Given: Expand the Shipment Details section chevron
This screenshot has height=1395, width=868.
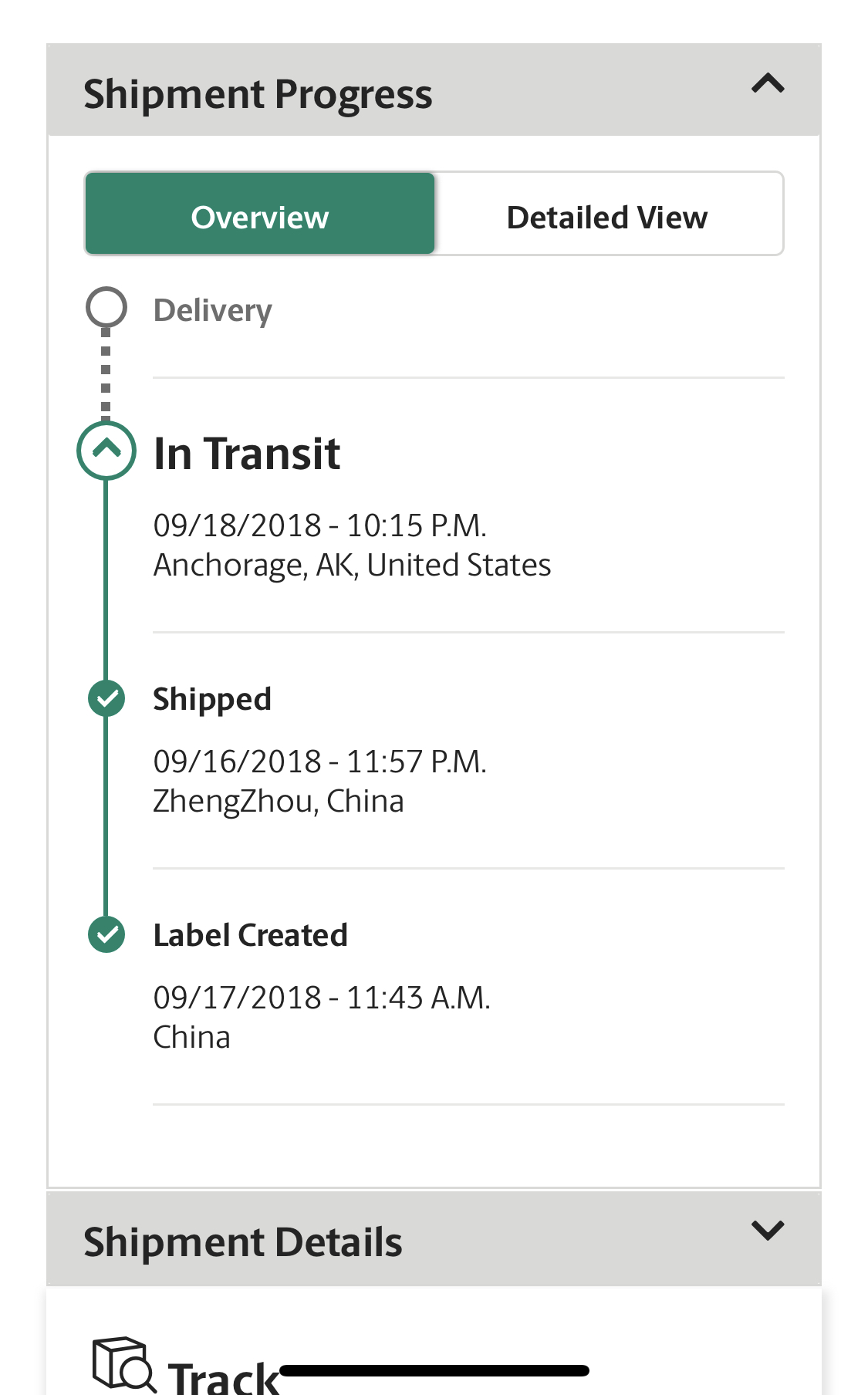Looking at the screenshot, I should pyautogui.click(x=768, y=1231).
